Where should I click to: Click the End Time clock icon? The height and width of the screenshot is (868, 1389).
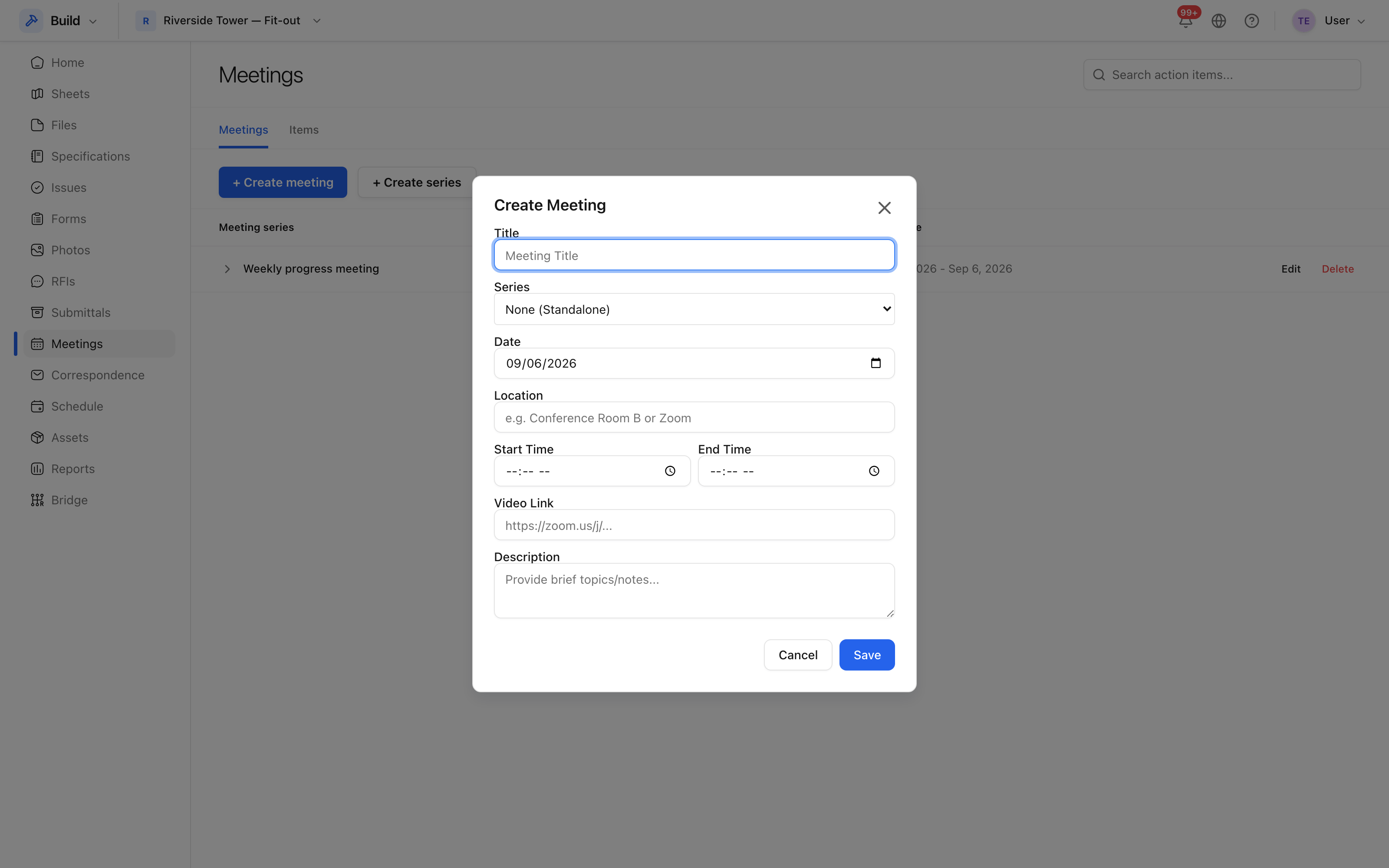click(x=874, y=471)
